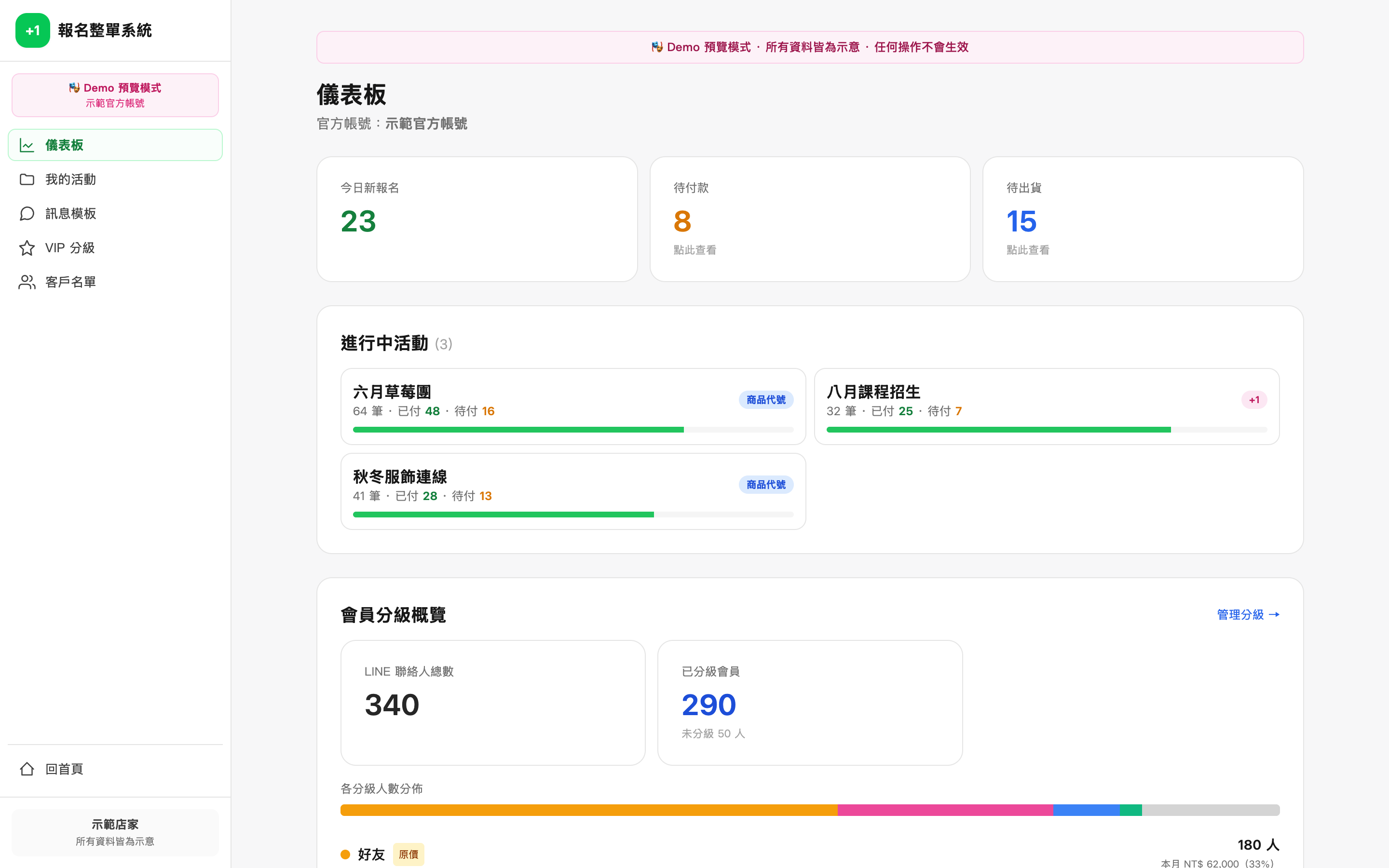Open the 六月草莓園 activity card
The height and width of the screenshot is (868, 1389).
(573, 407)
